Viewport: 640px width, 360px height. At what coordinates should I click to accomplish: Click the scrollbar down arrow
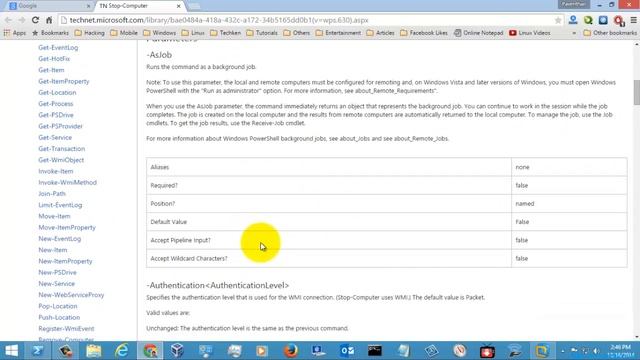(636, 337)
